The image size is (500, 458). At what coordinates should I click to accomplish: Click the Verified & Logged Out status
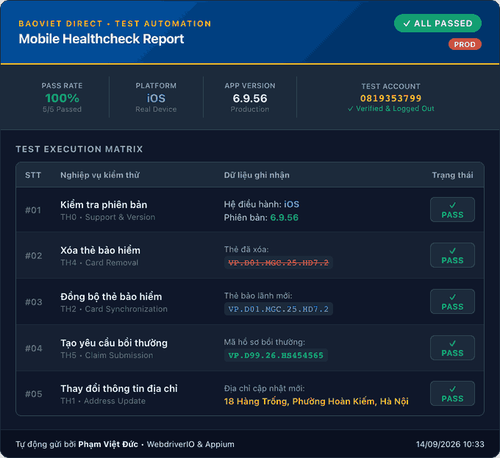pos(391,109)
